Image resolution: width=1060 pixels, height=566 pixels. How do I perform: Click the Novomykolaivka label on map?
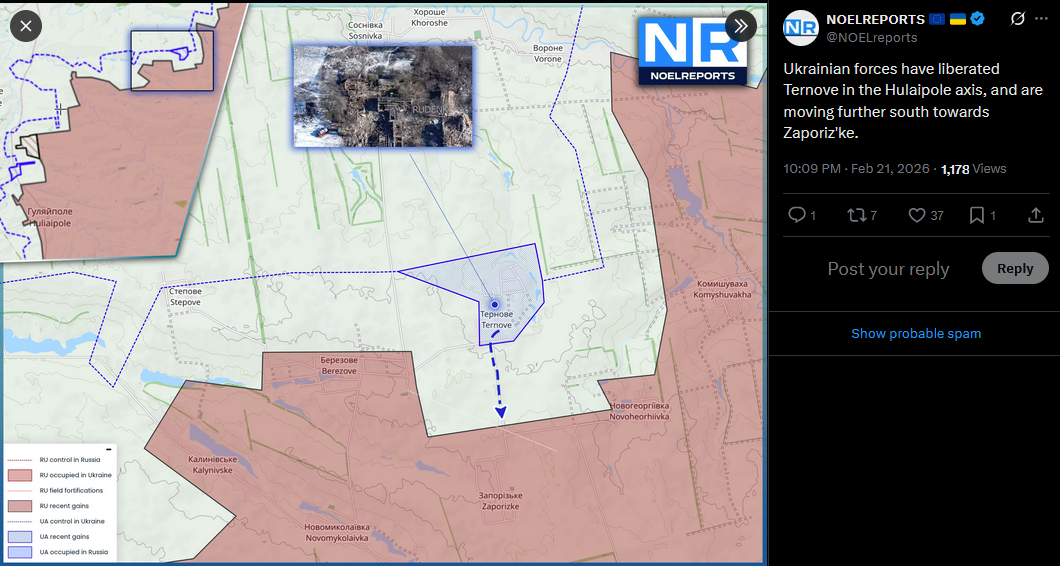pos(337,532)
